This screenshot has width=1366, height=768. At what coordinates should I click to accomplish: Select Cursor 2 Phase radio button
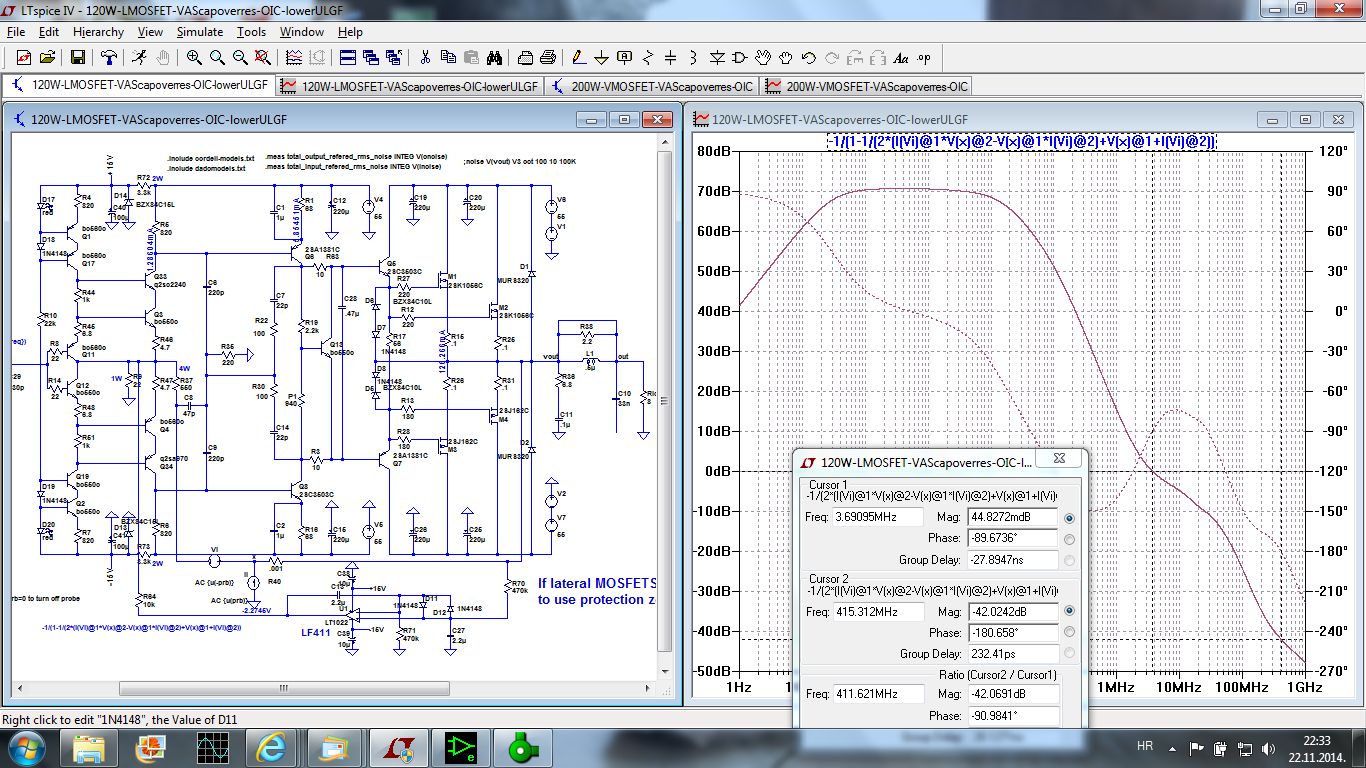[x=1070, y=632]
